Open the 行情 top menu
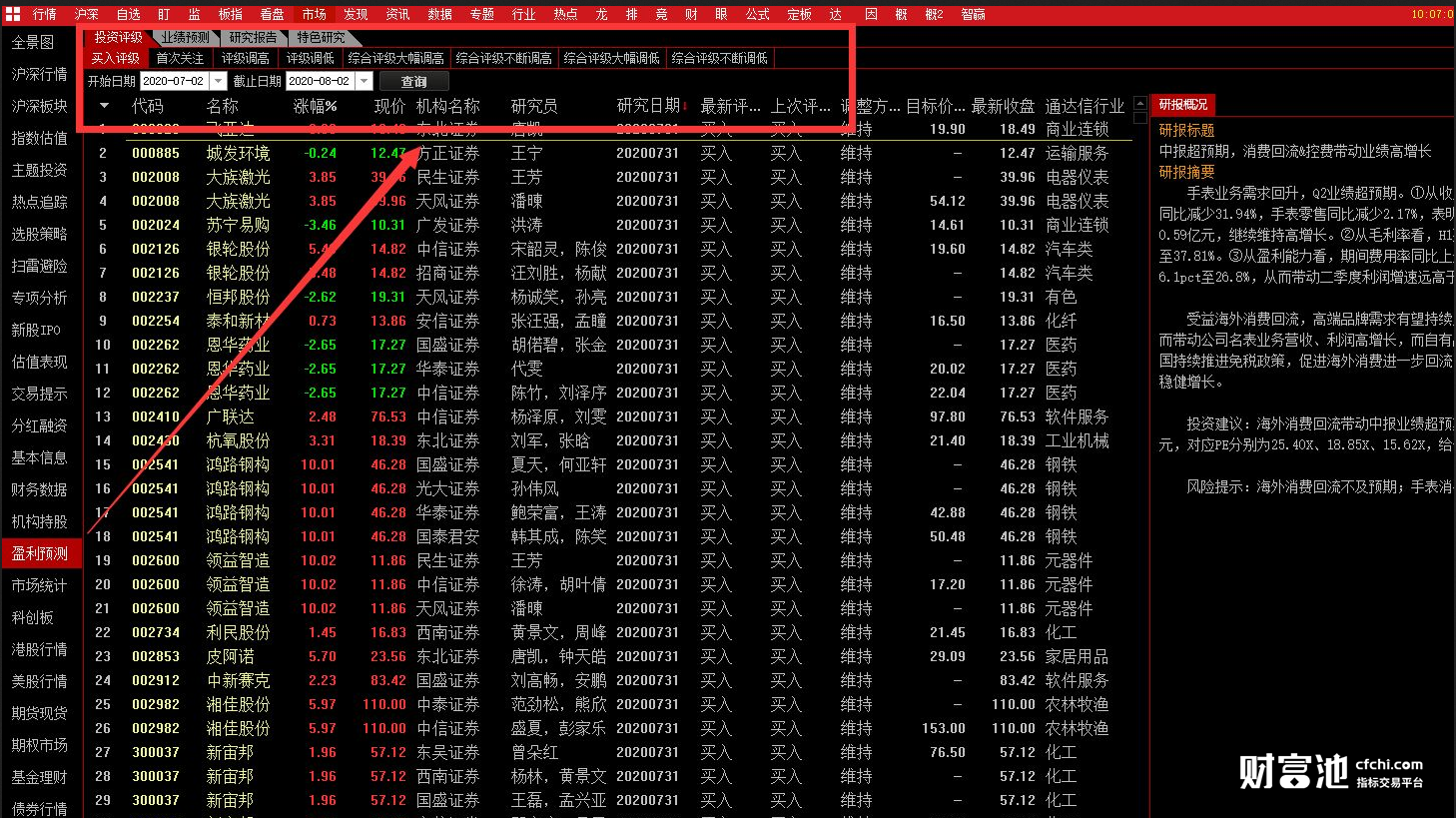This screenshot has height=818, width=1456. [x=44, y=14]
